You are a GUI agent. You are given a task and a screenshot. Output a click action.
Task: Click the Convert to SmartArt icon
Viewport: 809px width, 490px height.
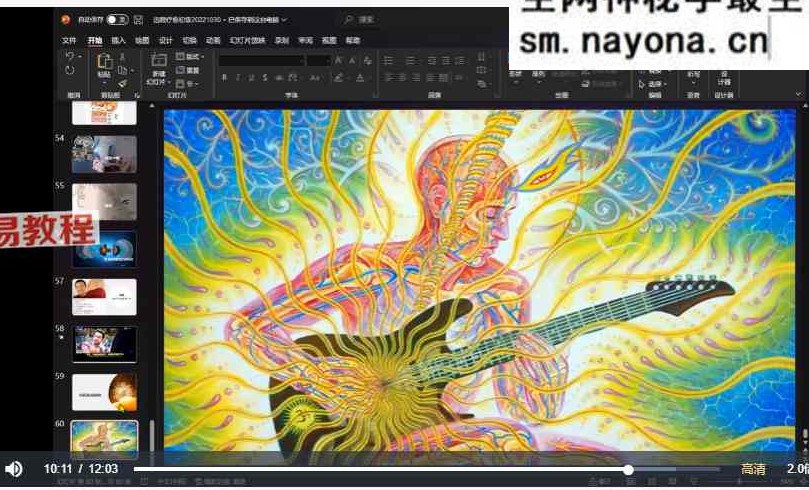481,83
